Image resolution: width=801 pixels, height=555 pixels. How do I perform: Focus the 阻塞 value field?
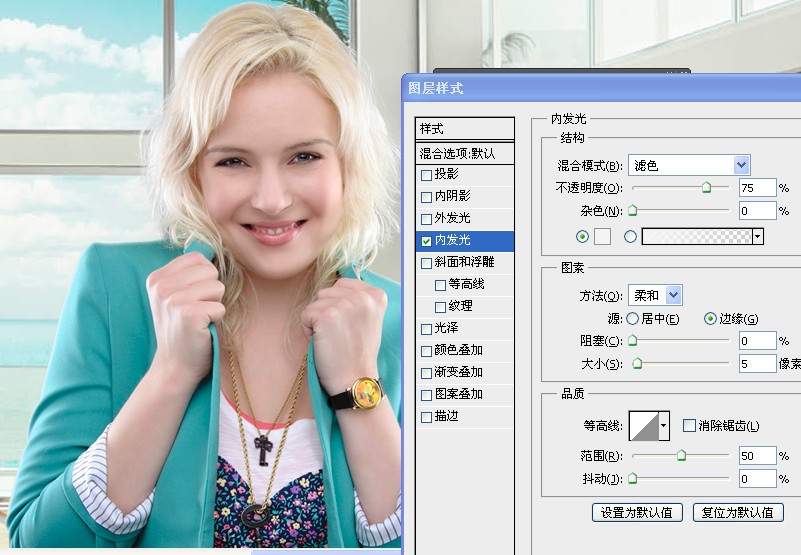click(758, 340)
